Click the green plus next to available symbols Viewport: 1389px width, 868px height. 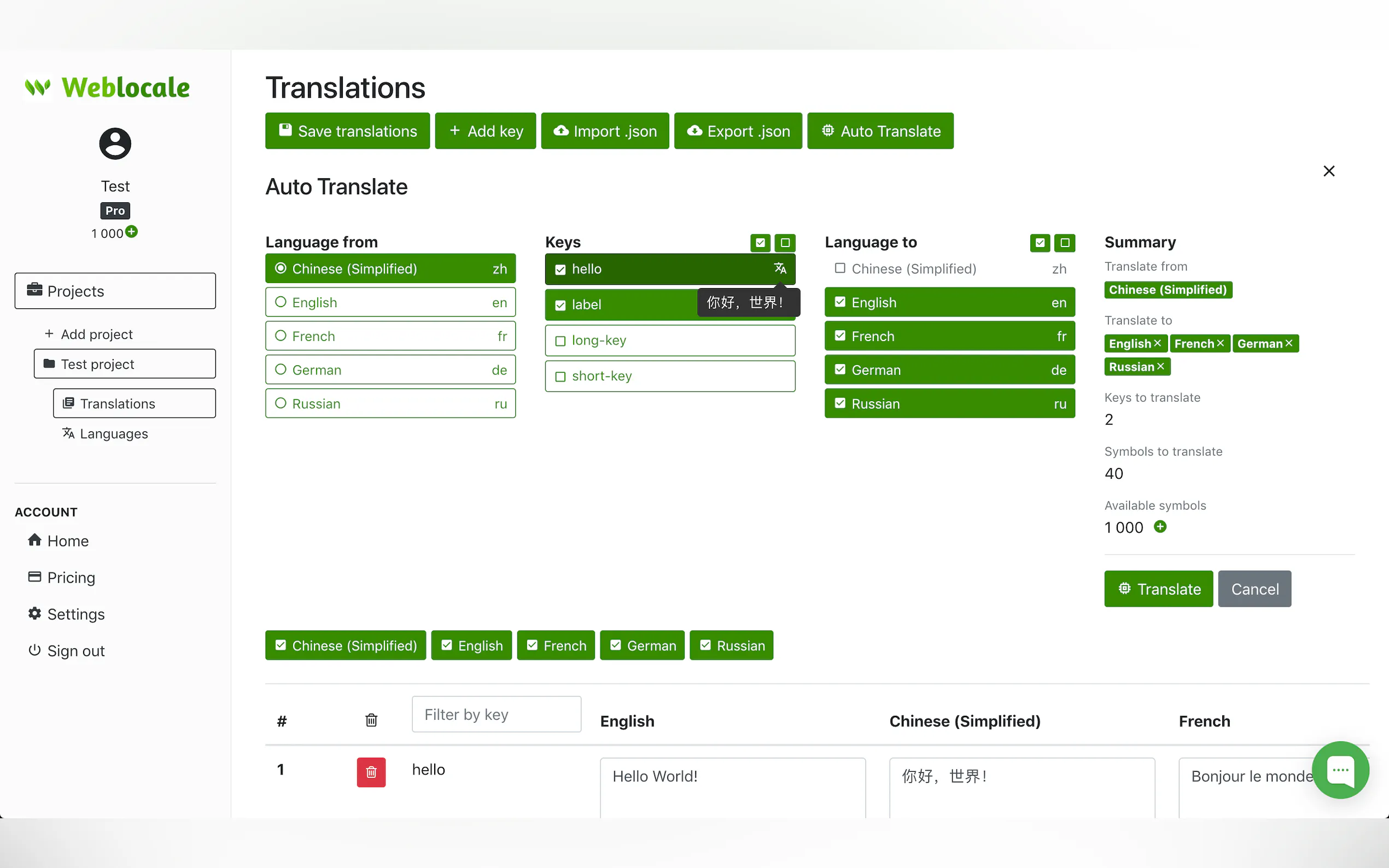coord(1160,526)
